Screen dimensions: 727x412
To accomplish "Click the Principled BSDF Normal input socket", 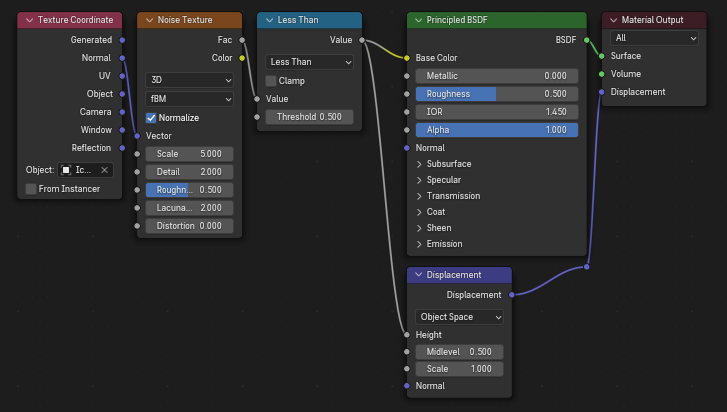I will (x=407, y=148).
